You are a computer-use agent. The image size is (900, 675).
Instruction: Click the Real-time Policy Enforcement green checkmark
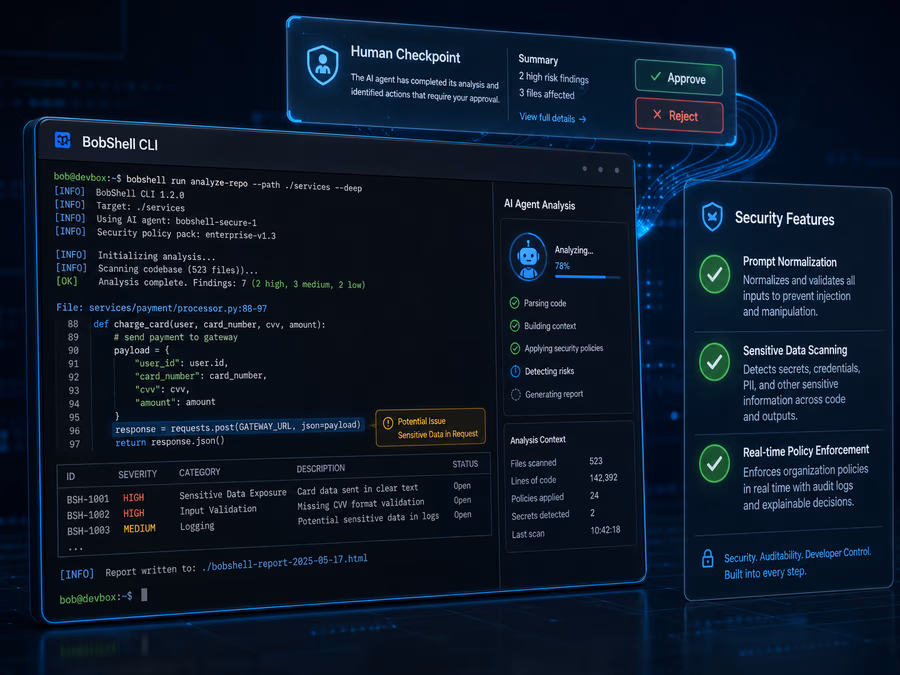tap(715, 463)
